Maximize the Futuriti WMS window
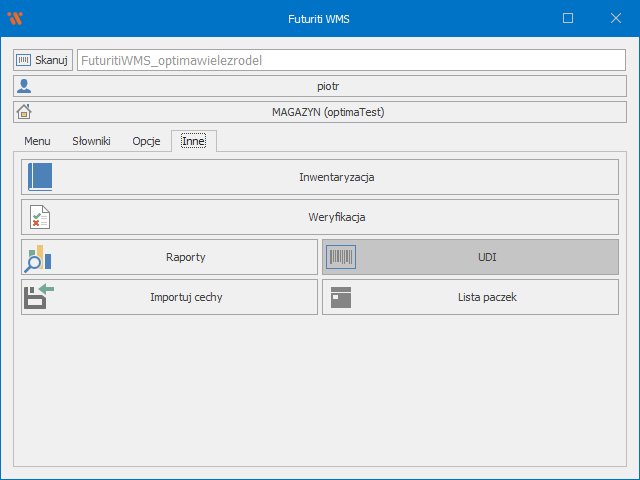 tap(568, 18)
